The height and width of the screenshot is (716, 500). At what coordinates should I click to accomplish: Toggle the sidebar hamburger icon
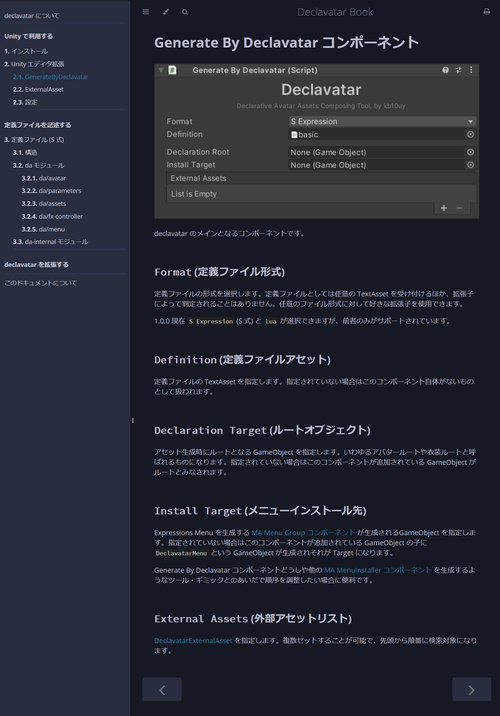coord(146,12)
